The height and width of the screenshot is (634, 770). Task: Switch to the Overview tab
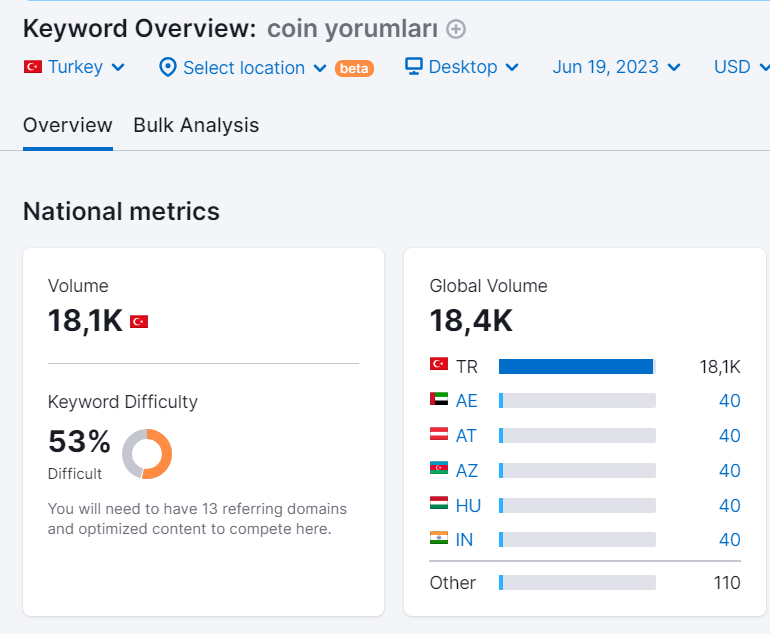click(68, 125)
